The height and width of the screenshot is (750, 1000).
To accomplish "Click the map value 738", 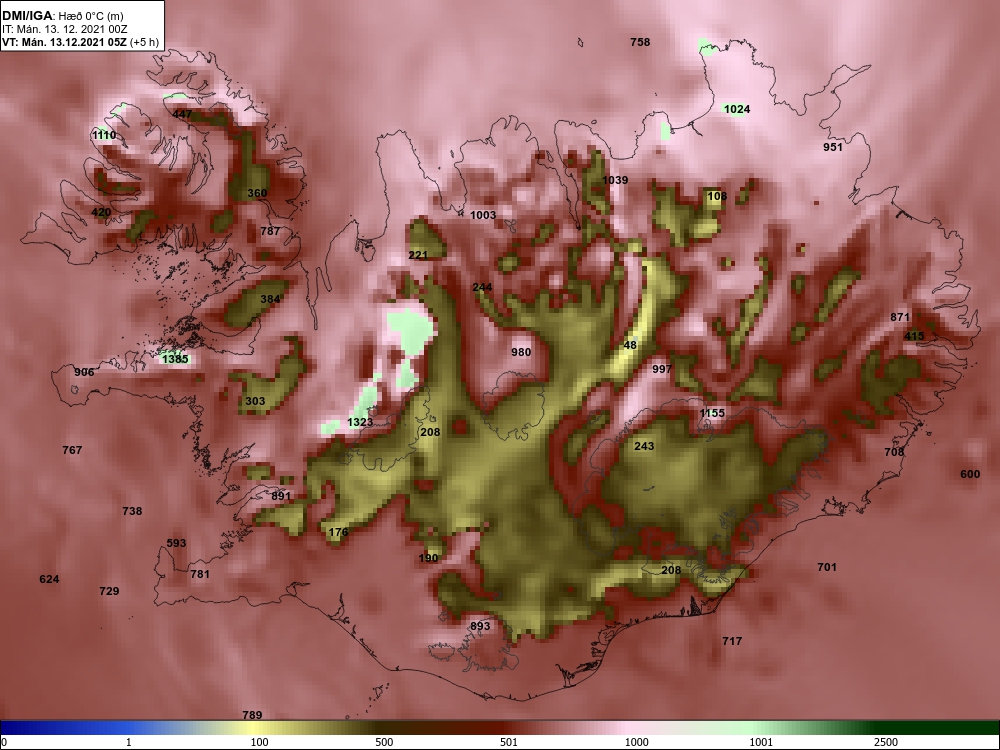I will coord(132,511).
